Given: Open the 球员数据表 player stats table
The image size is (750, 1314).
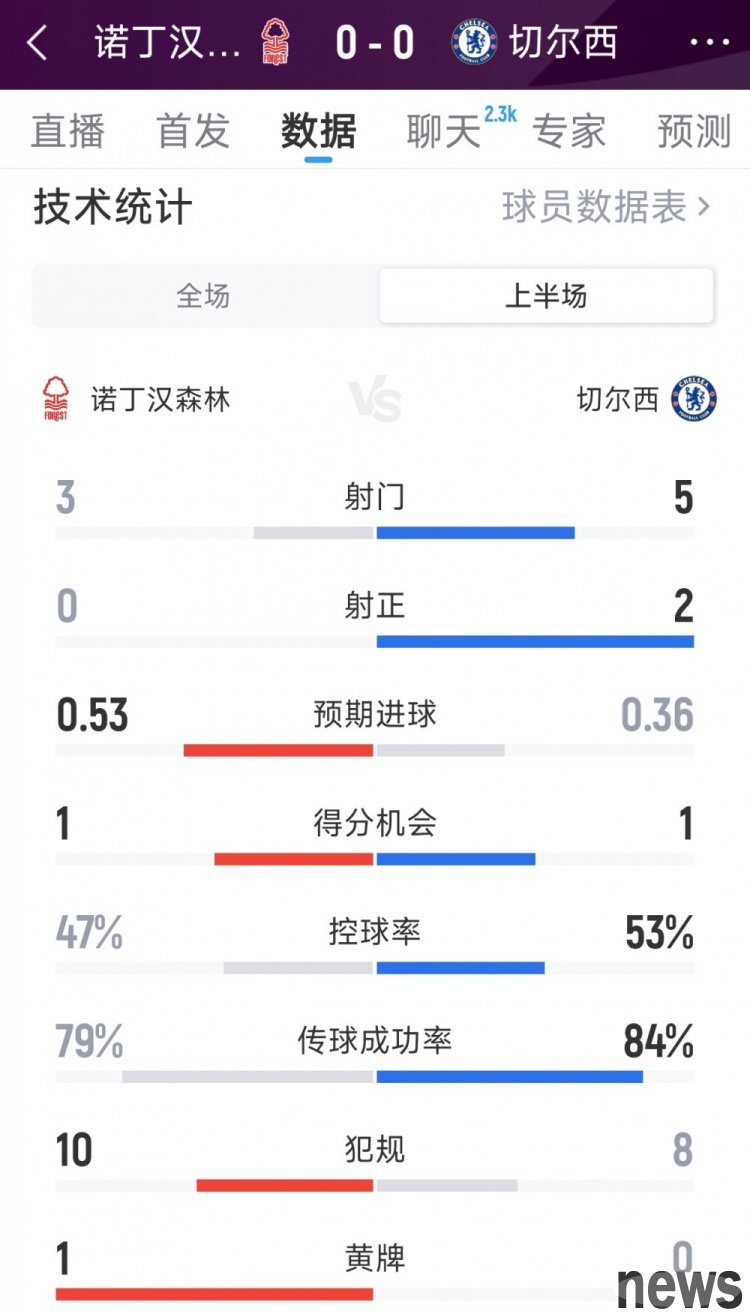Looking at the screenshot, I should [606, 208].
